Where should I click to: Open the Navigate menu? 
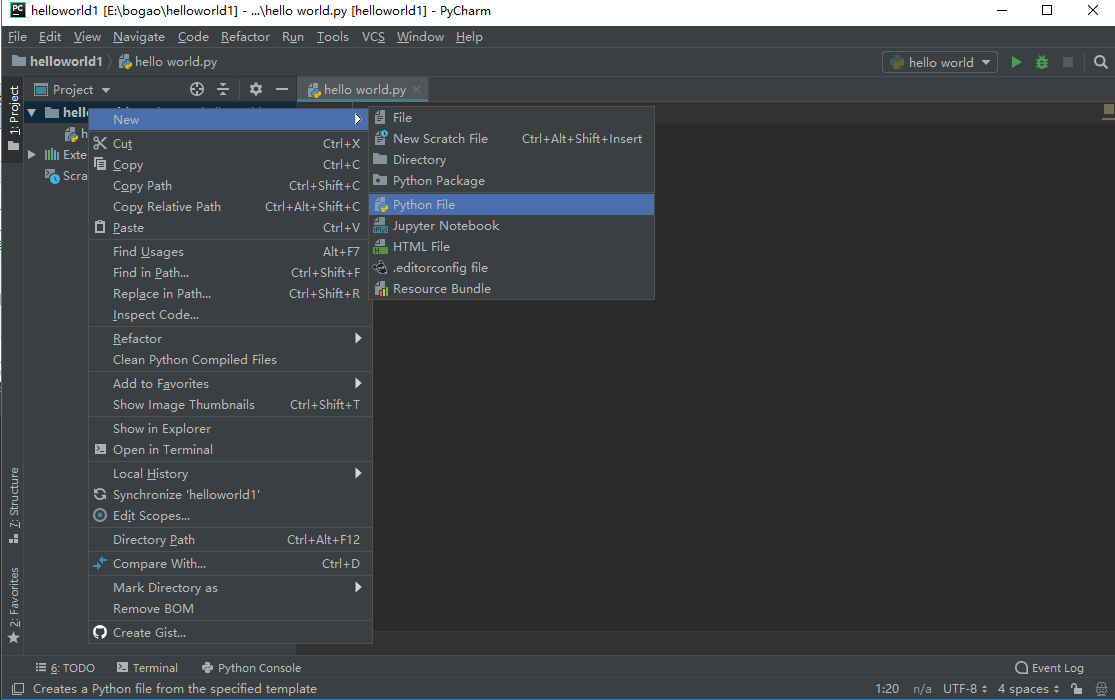(x=139, y=37)
